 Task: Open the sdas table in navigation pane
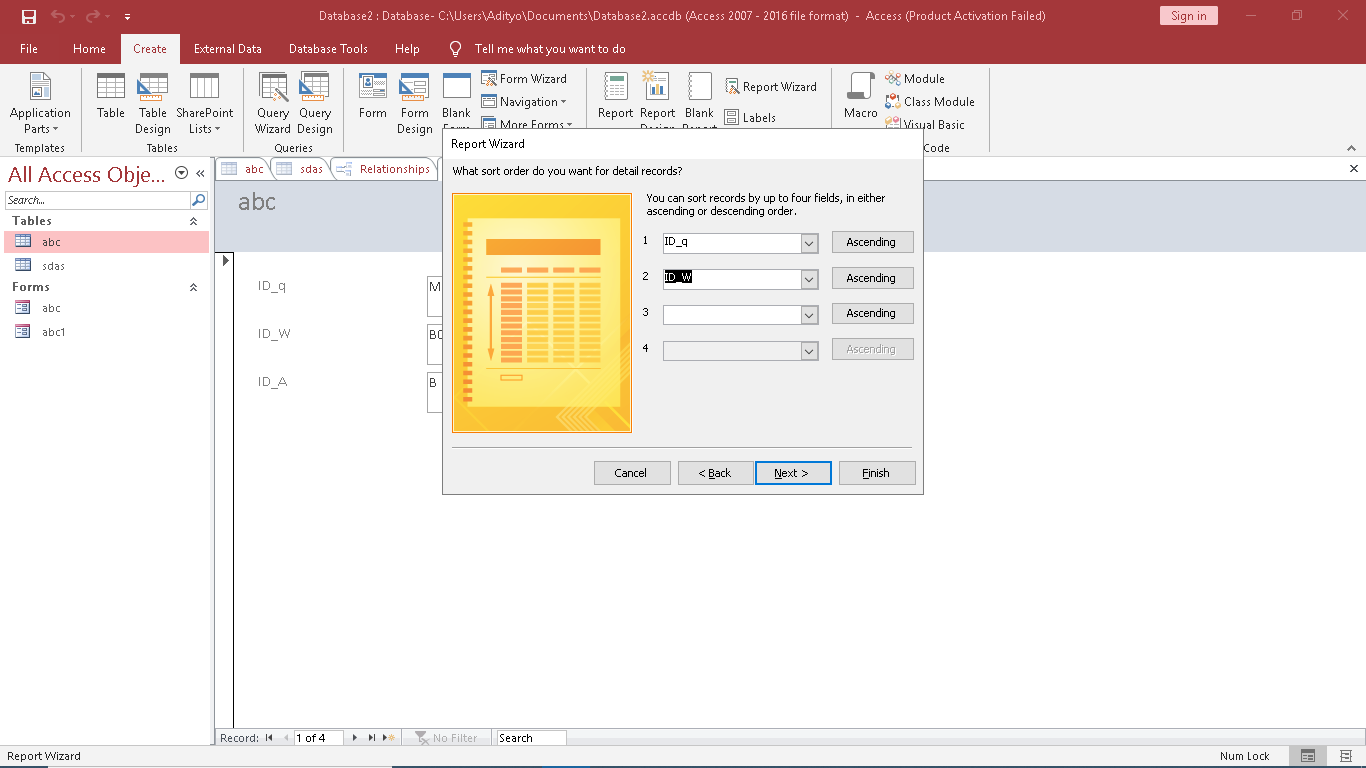coord(53,266)
